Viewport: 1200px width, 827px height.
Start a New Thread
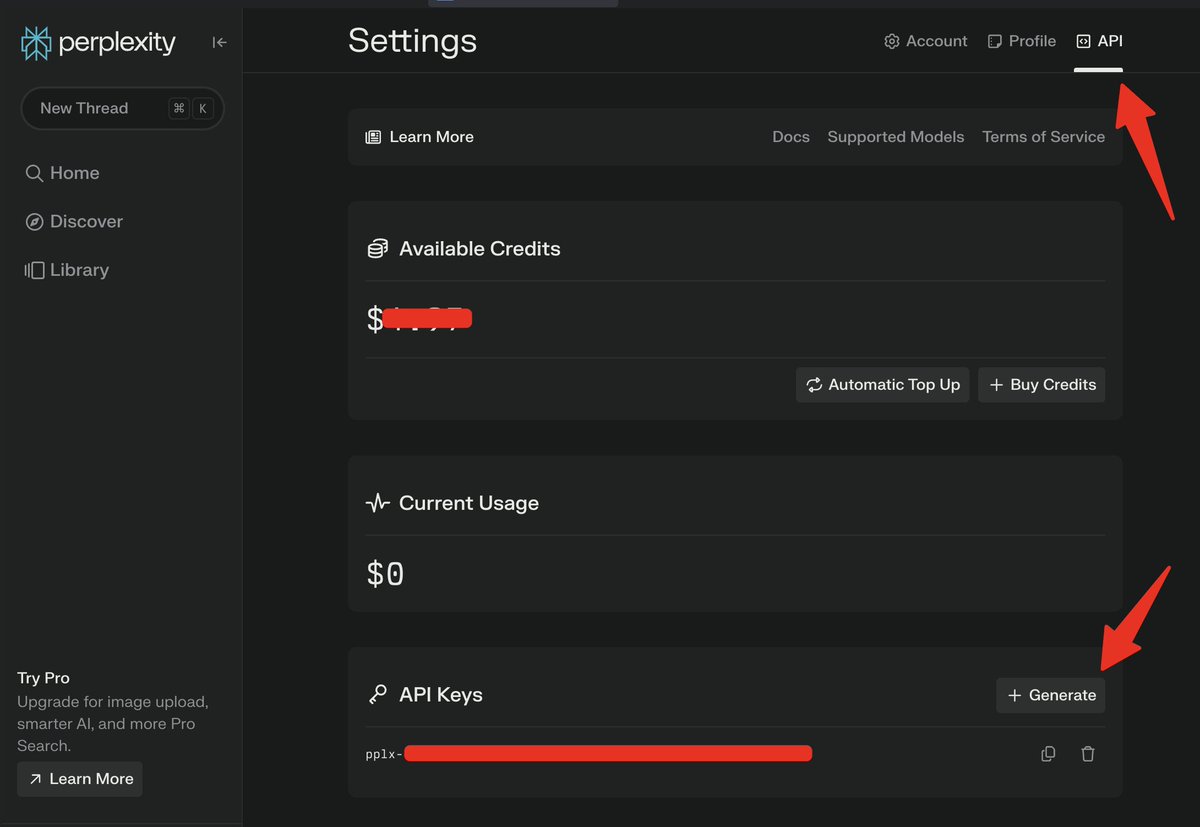[122, 108]
